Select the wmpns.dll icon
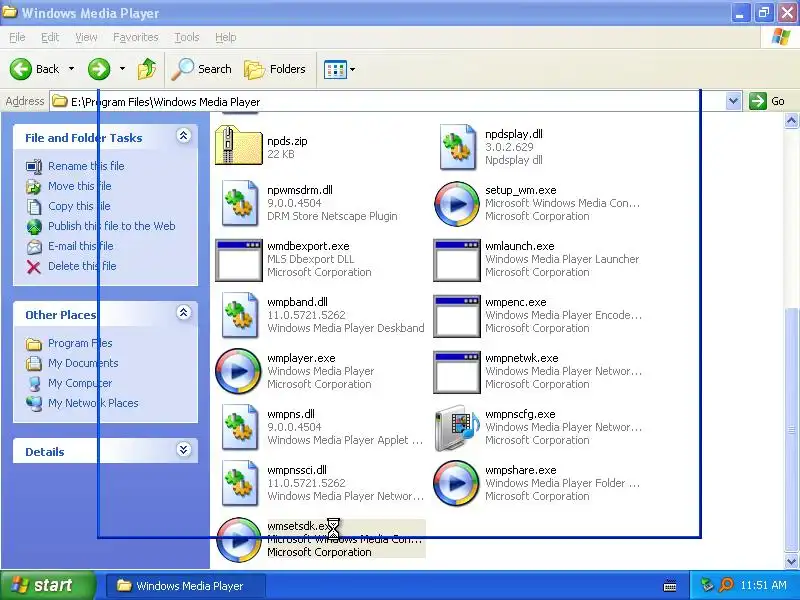The height and width of the screenshot is (600, 800). 239,428
